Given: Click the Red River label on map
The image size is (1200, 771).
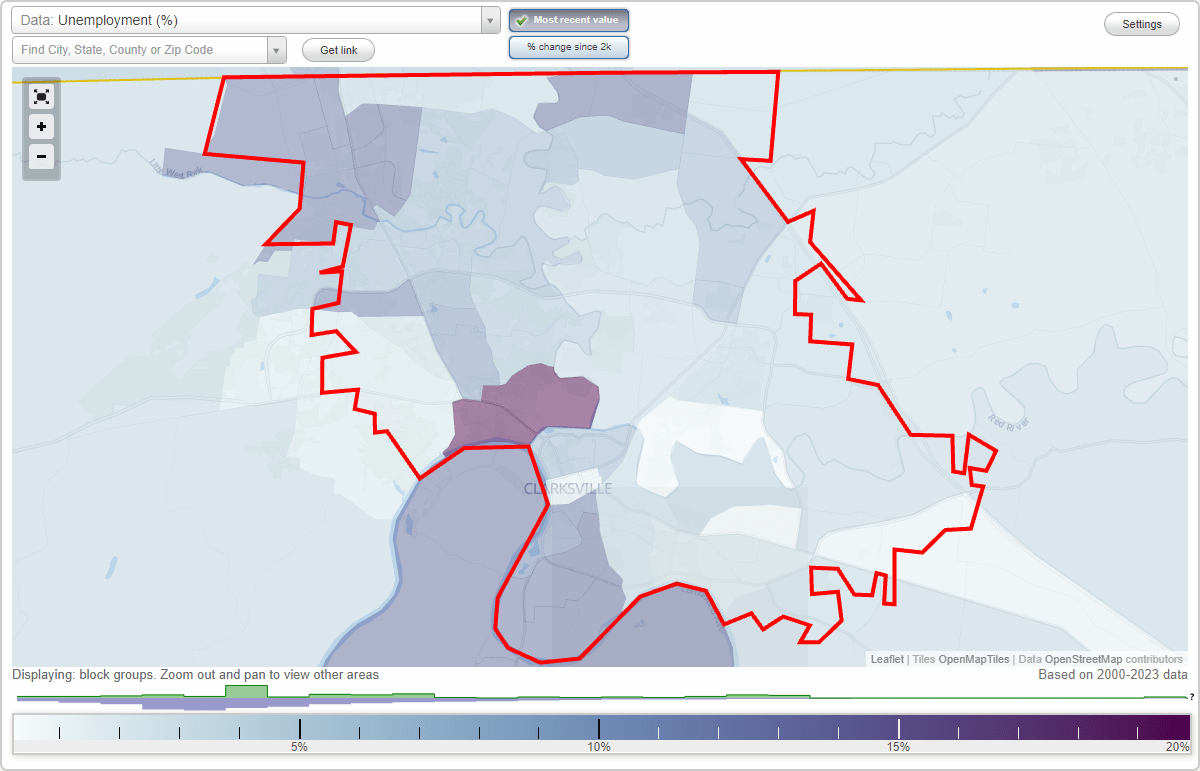Looking at the screenshot, I should 1008,422.
